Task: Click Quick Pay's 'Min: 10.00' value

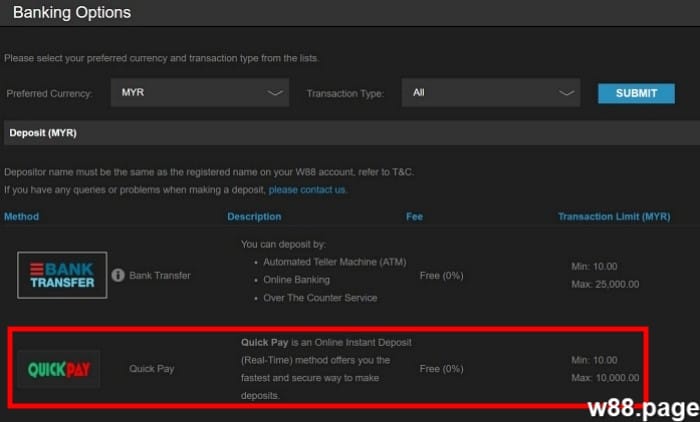Action: [594, 360]
